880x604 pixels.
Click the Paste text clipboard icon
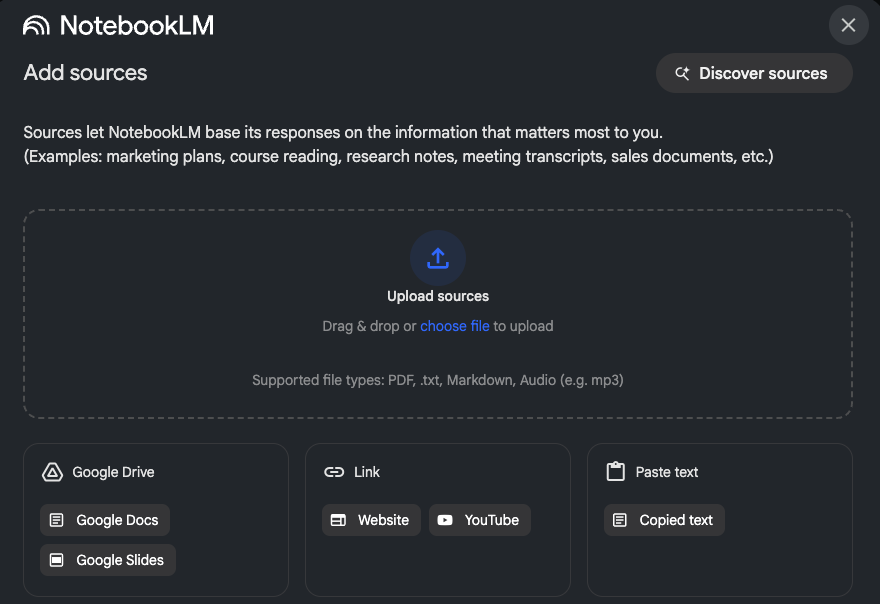pyautogui.click(x=616, y=472)
